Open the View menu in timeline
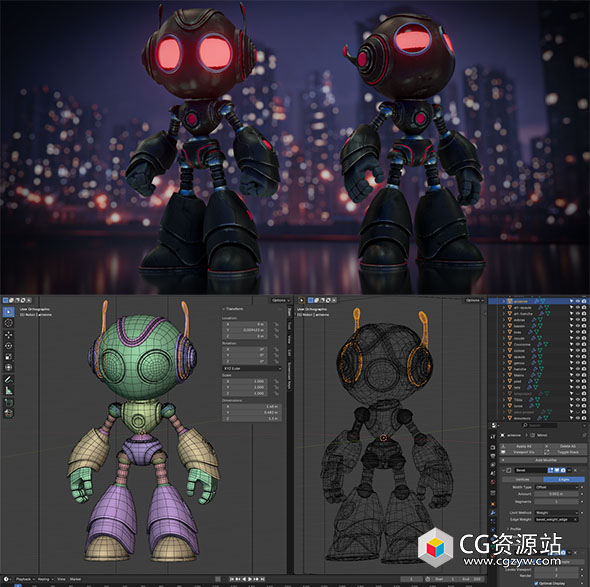This screenshot has height=587, width=590. [61, 579]
